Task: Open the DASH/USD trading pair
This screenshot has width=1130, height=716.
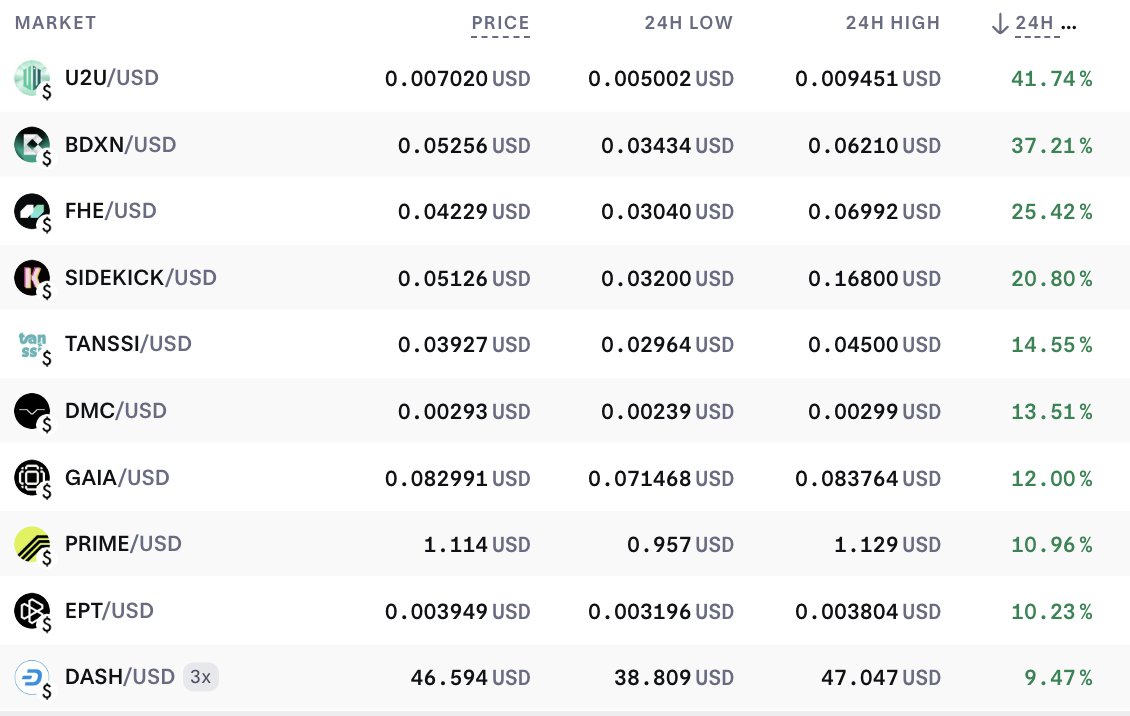Action: click(120, 677)
